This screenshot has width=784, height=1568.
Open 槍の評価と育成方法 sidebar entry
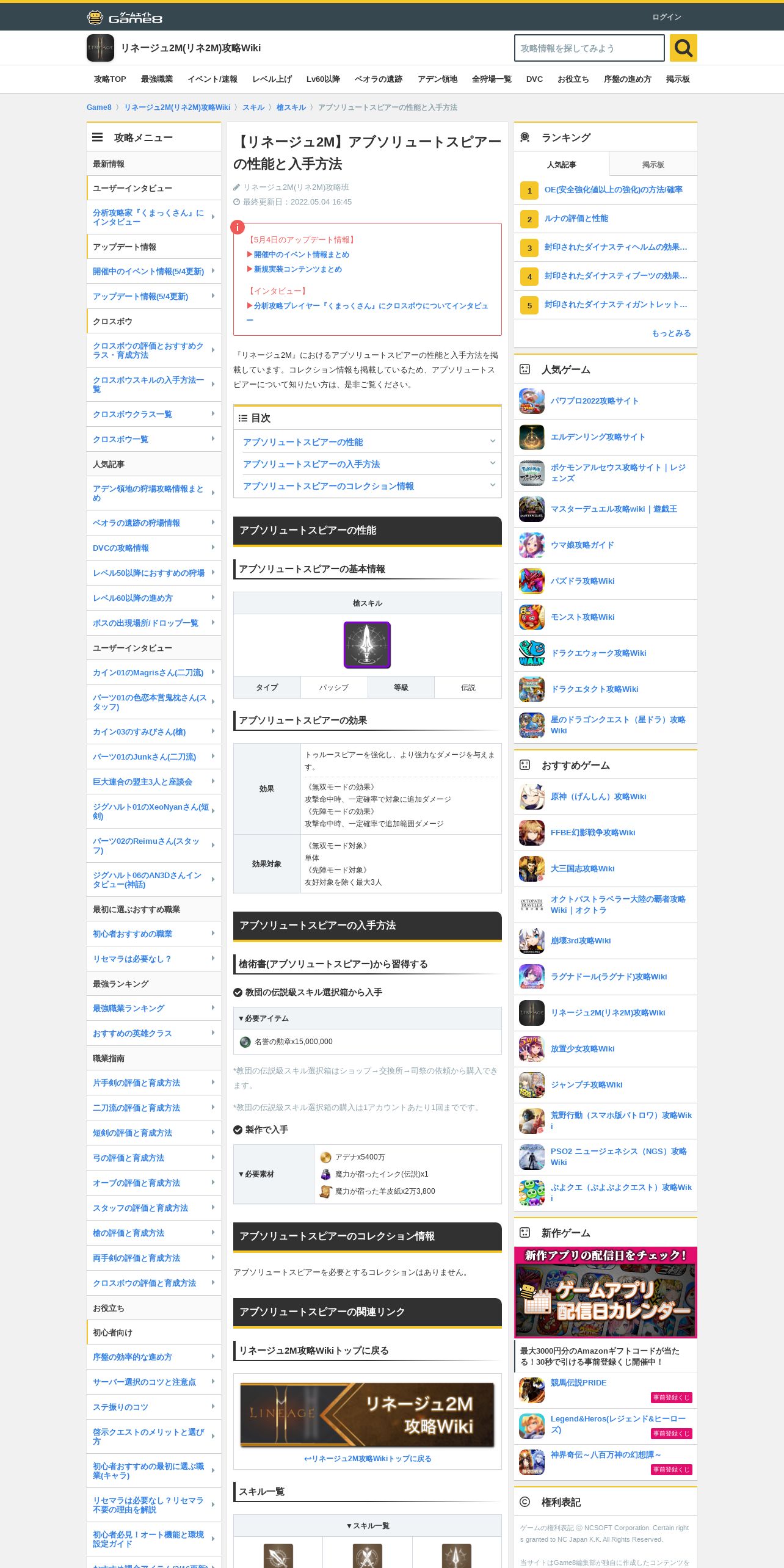[x=154, y=1233]
